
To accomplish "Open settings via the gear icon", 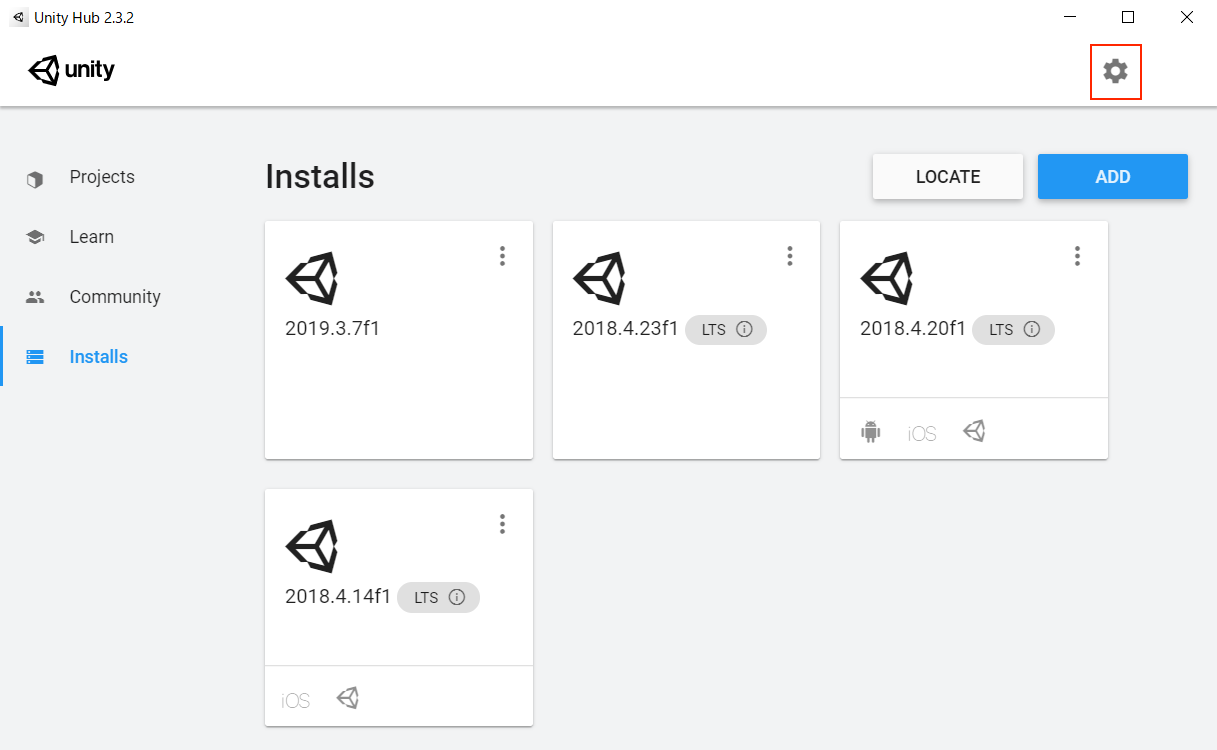I will pyautogui.click(x=1115, y=71).
